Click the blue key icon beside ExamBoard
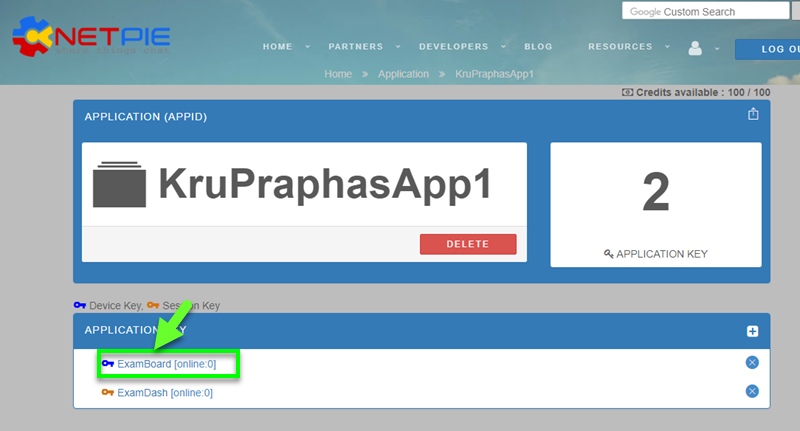 108,364
